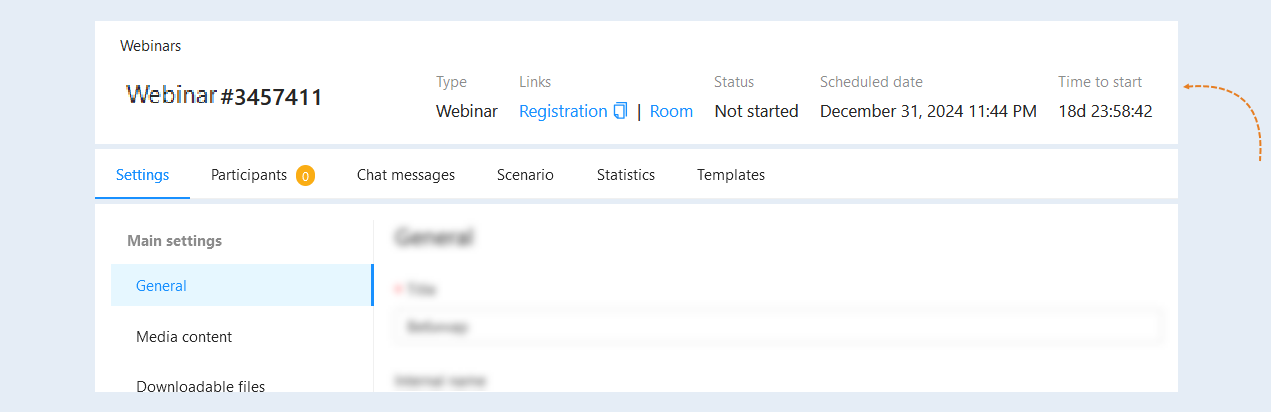1271x412 pixels.
Task: Click the Time to start countdown
Action: 1105,111
